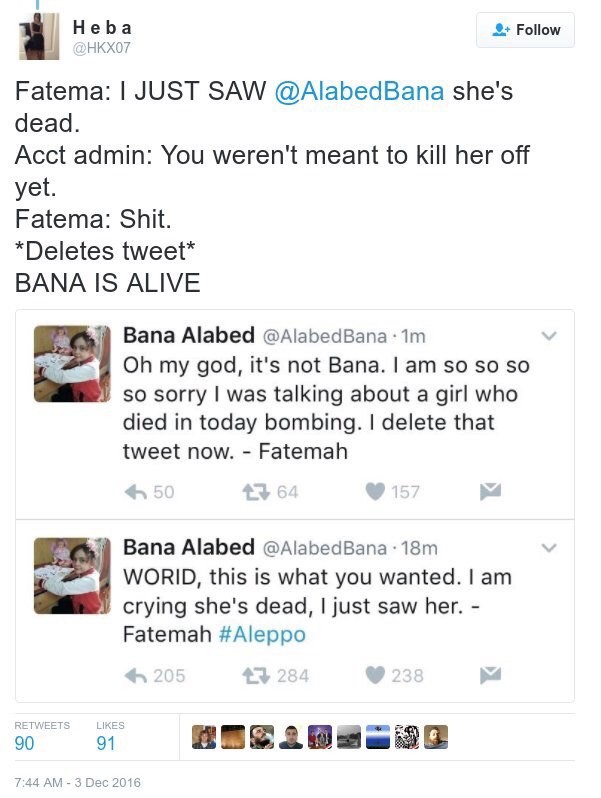Viewport: 601px width, 798px height.
Task: Open Heba's profile picture
Action: click(39, 36)
